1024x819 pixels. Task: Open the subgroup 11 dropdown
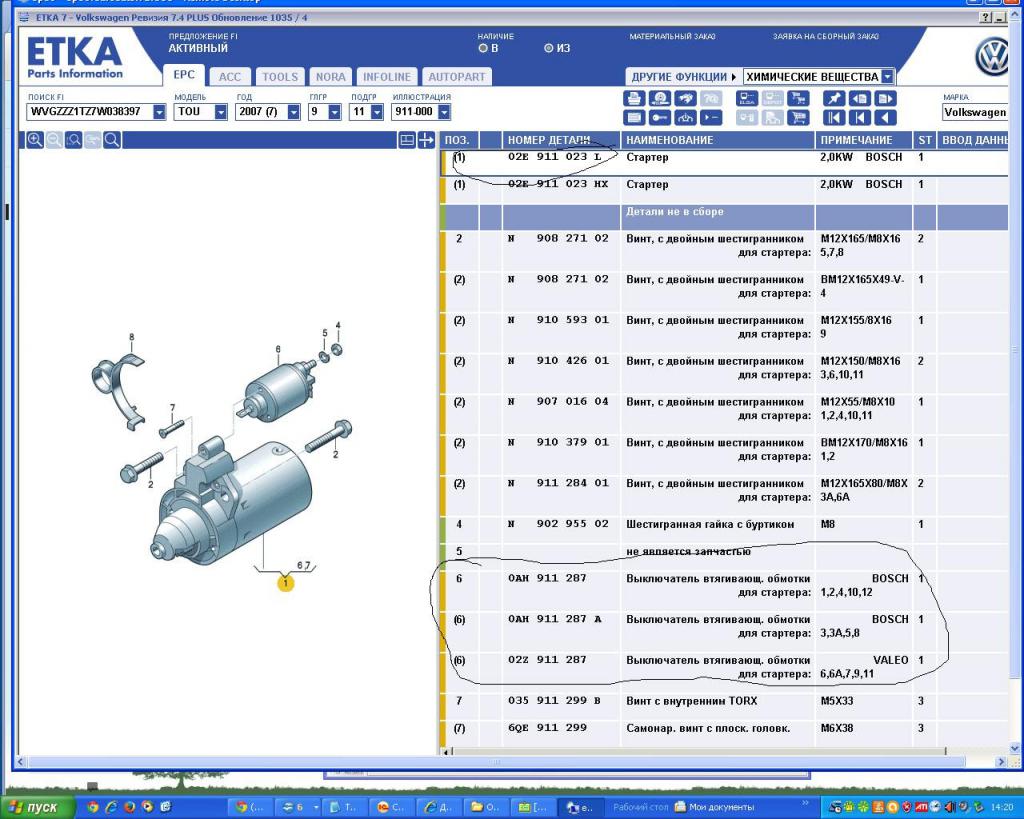[x=376, y=112]
